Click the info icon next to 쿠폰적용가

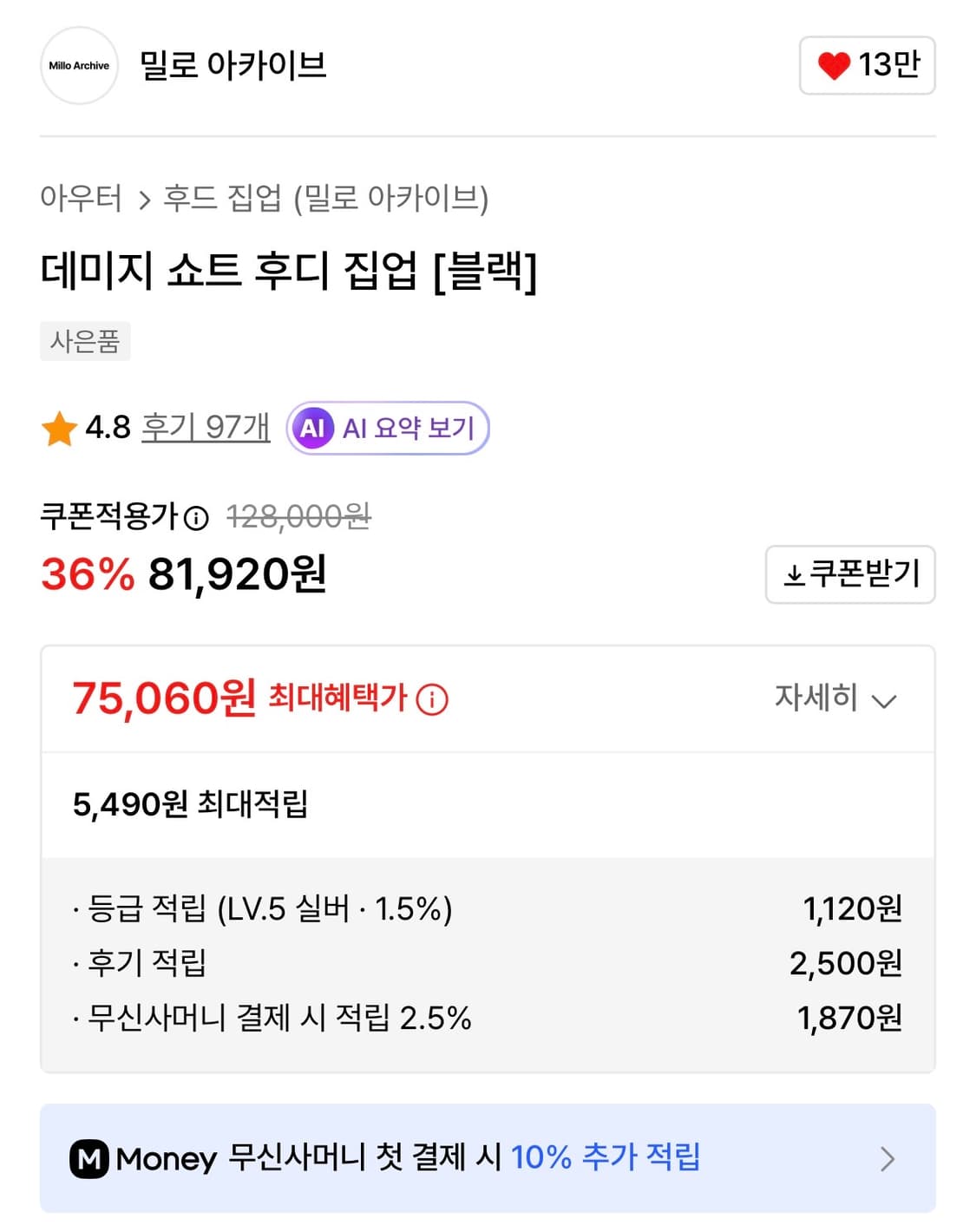coord(196,518)
